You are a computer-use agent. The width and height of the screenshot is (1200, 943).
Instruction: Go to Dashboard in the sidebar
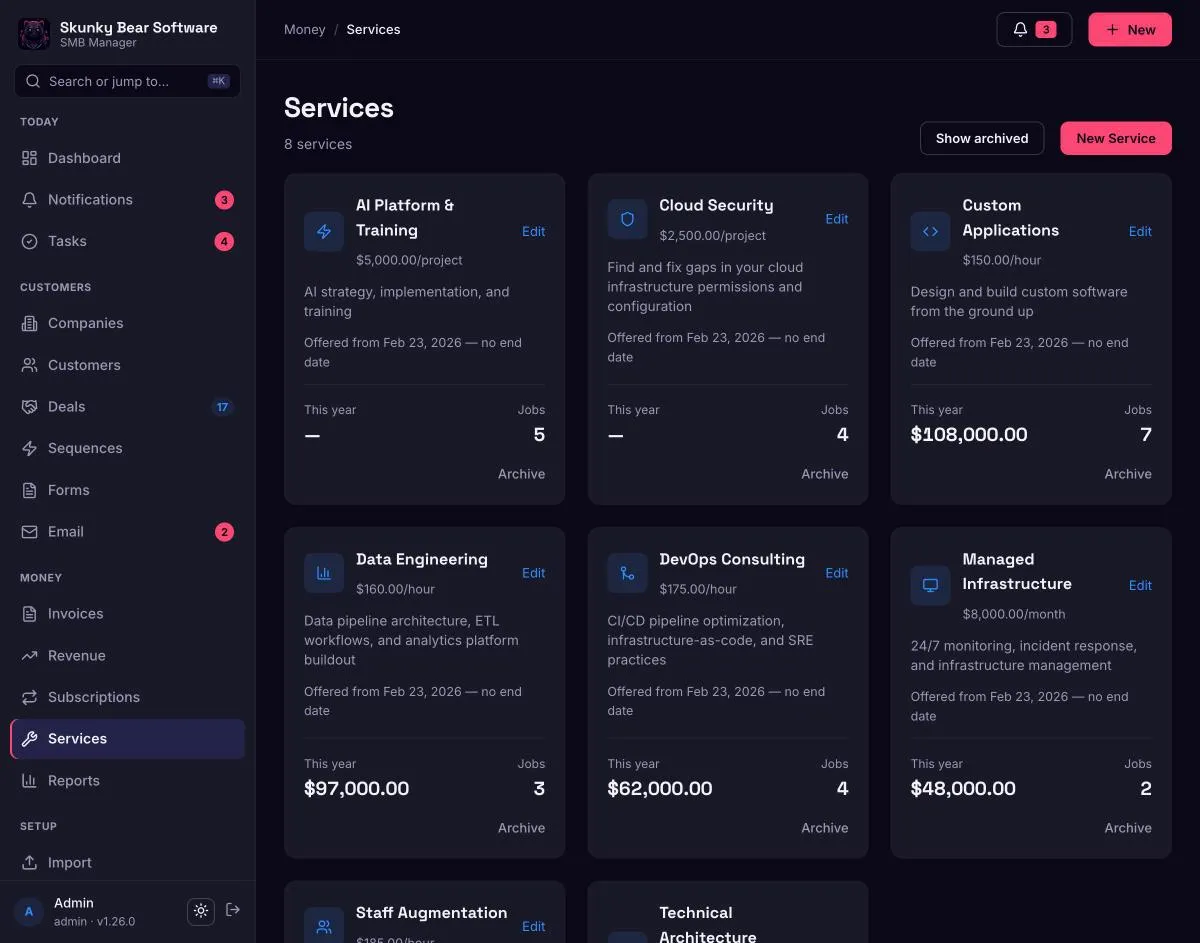tap(127, 158)
